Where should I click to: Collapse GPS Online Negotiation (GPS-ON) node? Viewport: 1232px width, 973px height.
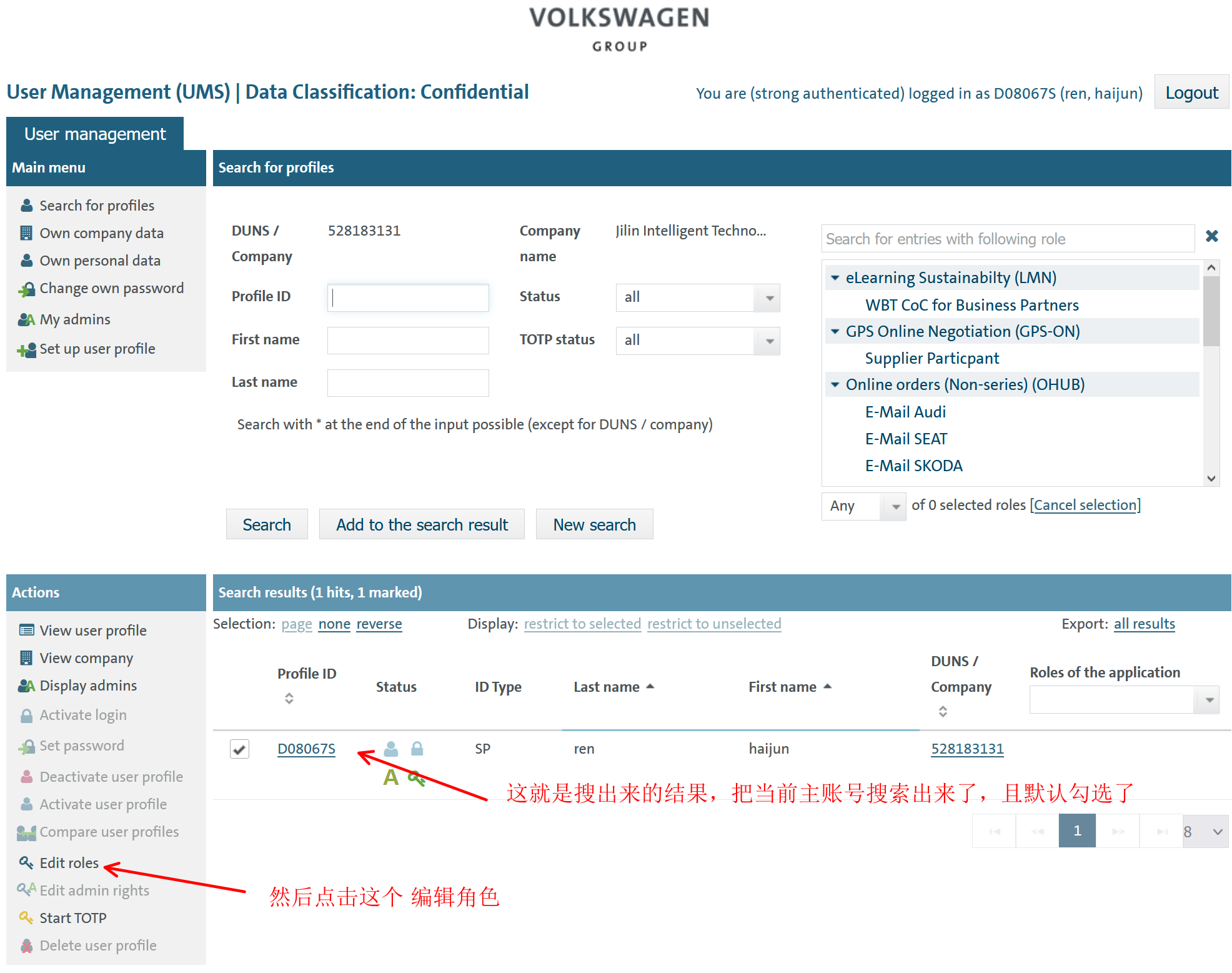(835, 331)
